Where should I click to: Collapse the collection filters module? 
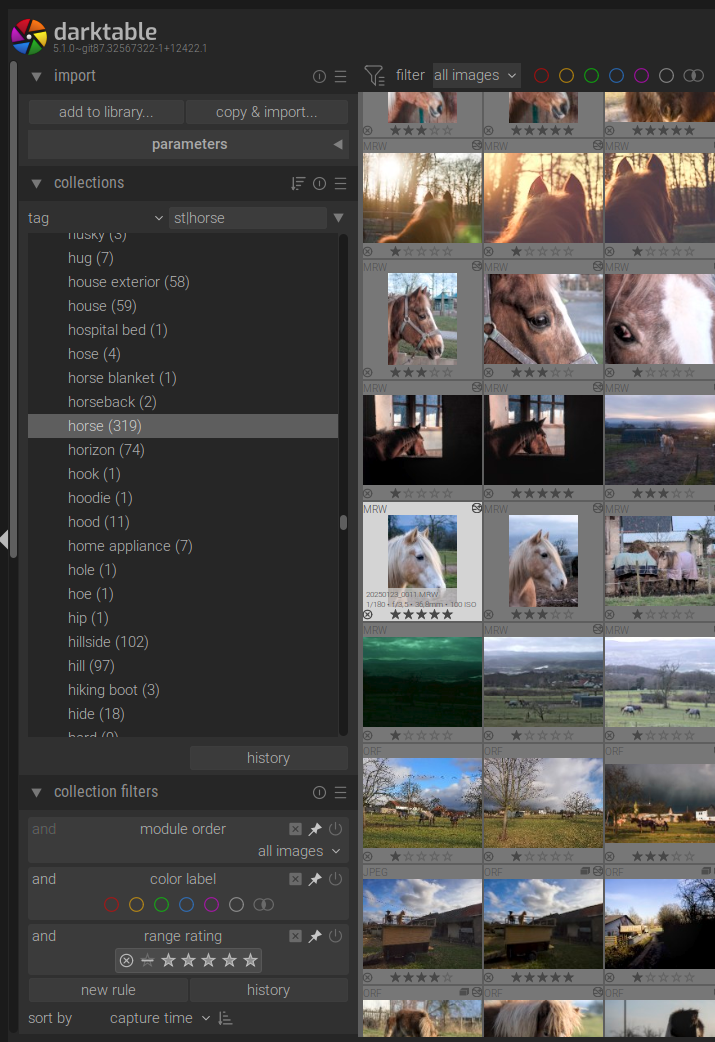(x=37, y=792)
